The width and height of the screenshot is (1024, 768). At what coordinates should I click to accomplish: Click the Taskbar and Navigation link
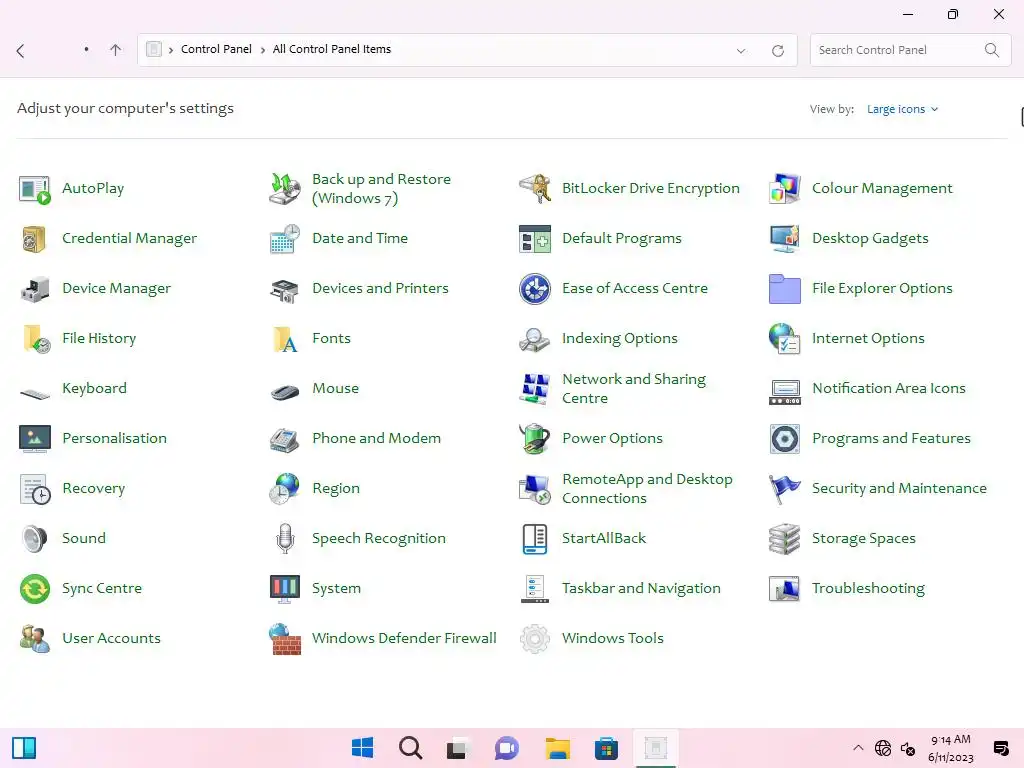click(641, 588)
